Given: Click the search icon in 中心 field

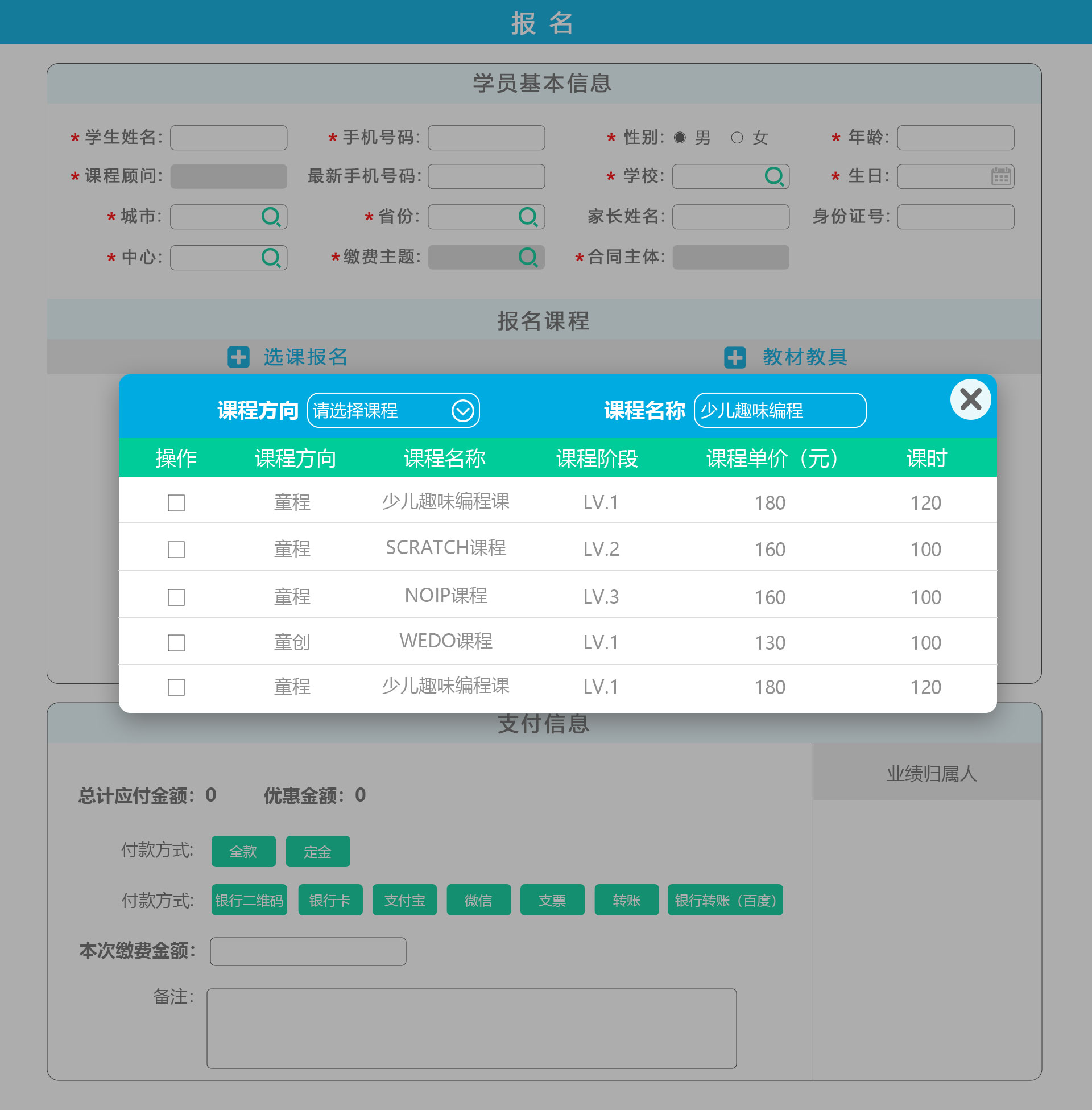Looking at the screenshot, I should [x=271, y=258].
